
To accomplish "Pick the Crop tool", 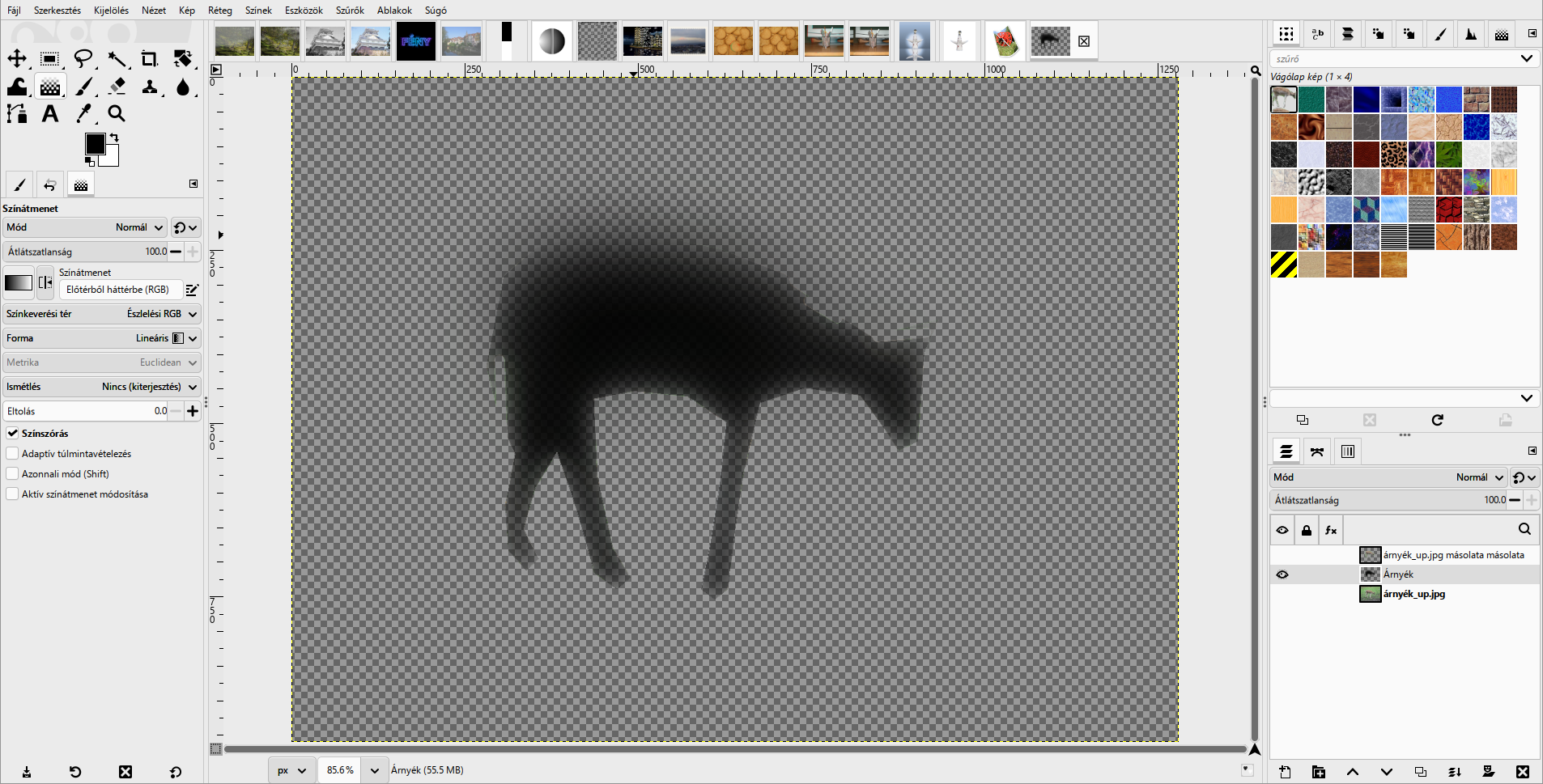I will 150,58.
